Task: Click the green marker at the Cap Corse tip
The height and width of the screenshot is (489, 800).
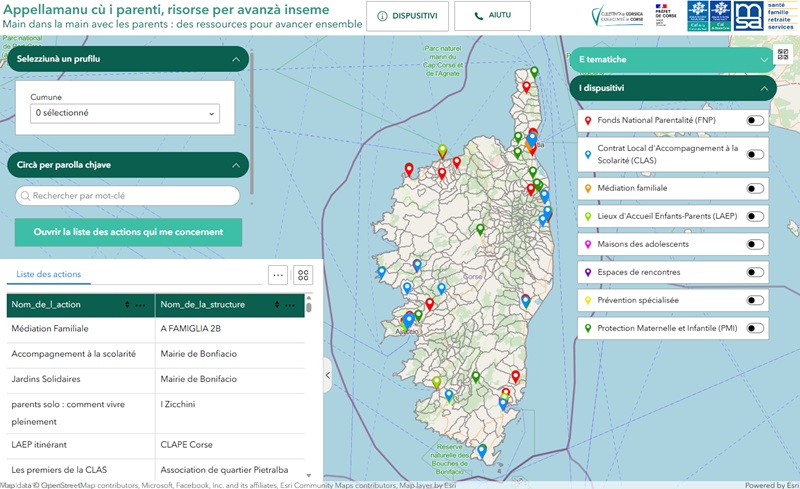Action: 534,72
